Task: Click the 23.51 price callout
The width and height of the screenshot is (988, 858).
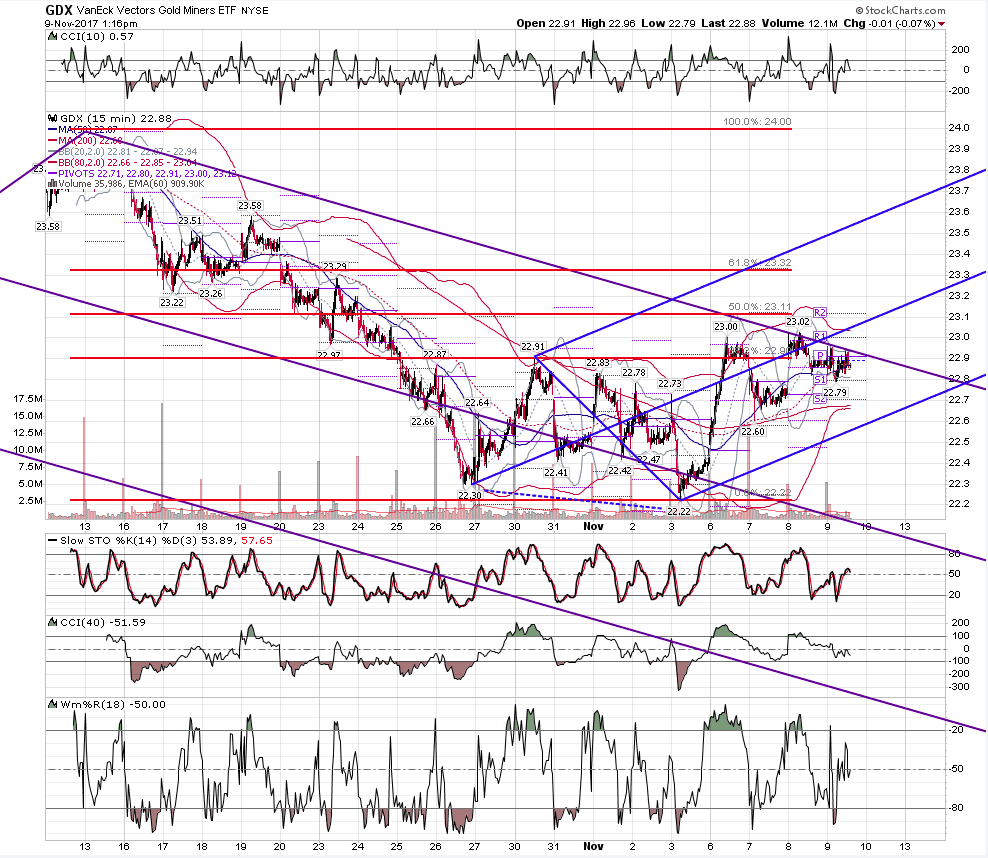Action: coord(190,220)
